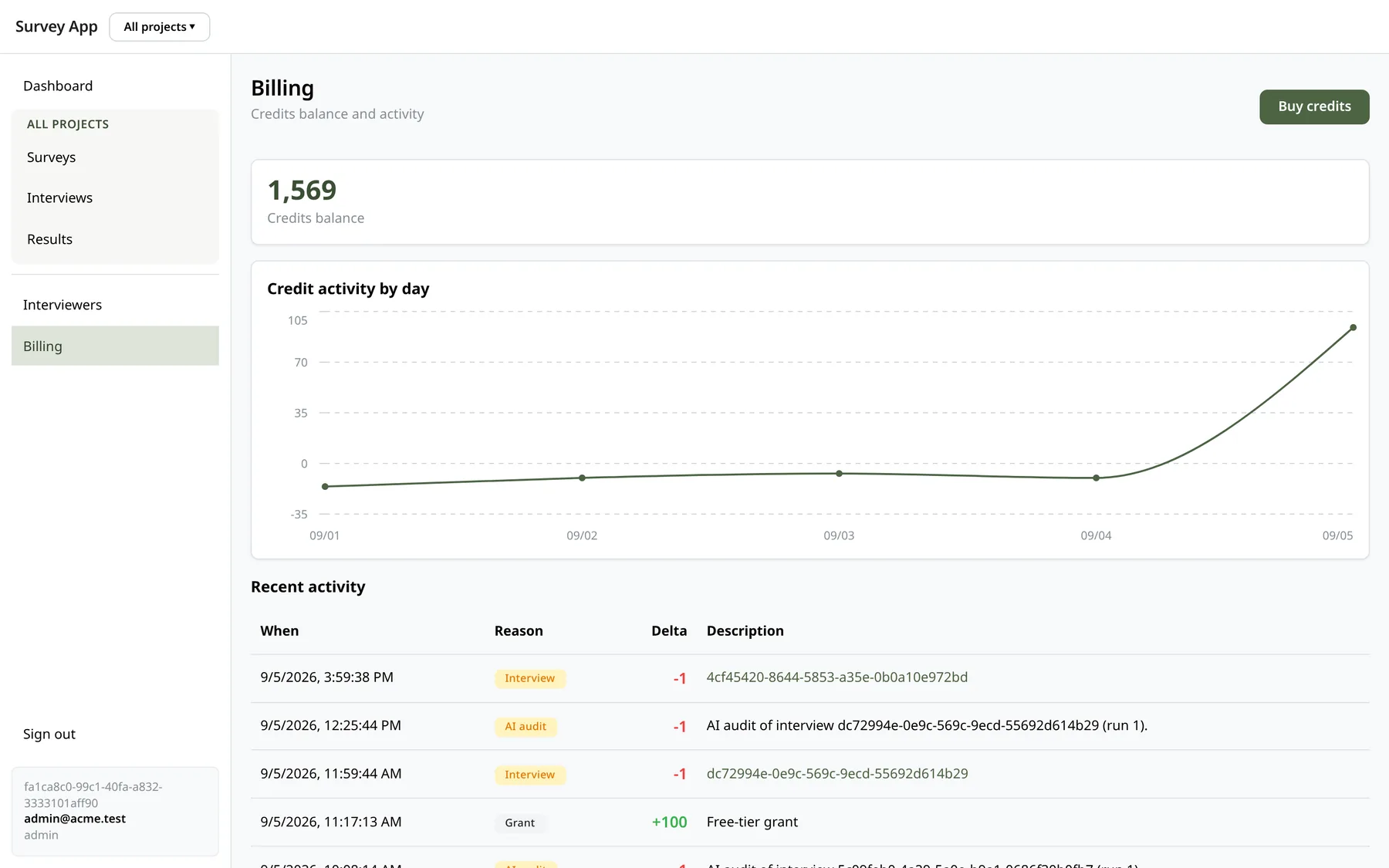Image resolution: width=1389 pixels, height=868 pixels.
Task: Click the Grant badge in activity table
Action: coord(520,823)
